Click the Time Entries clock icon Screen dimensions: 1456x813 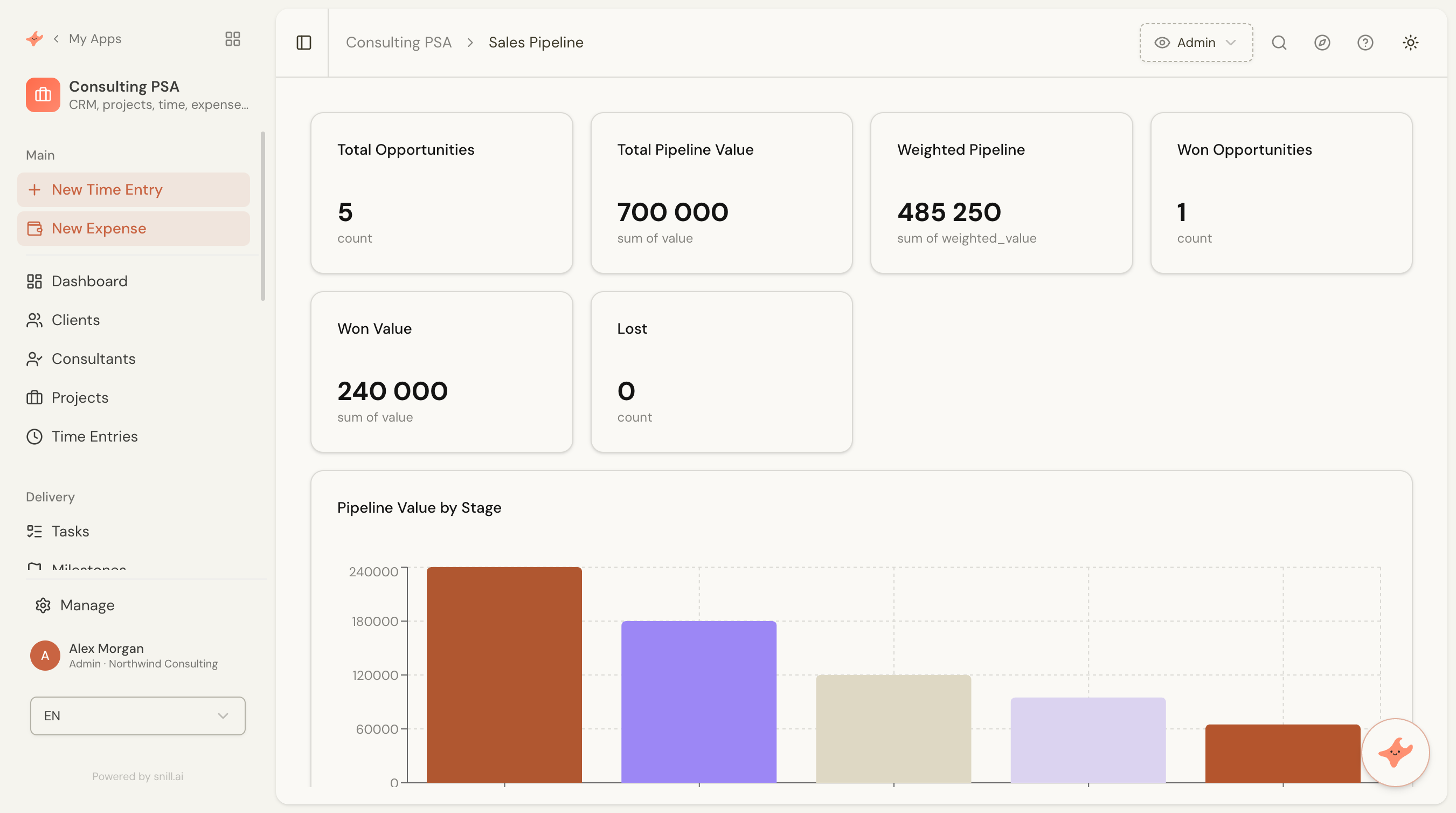click(34, 437)
